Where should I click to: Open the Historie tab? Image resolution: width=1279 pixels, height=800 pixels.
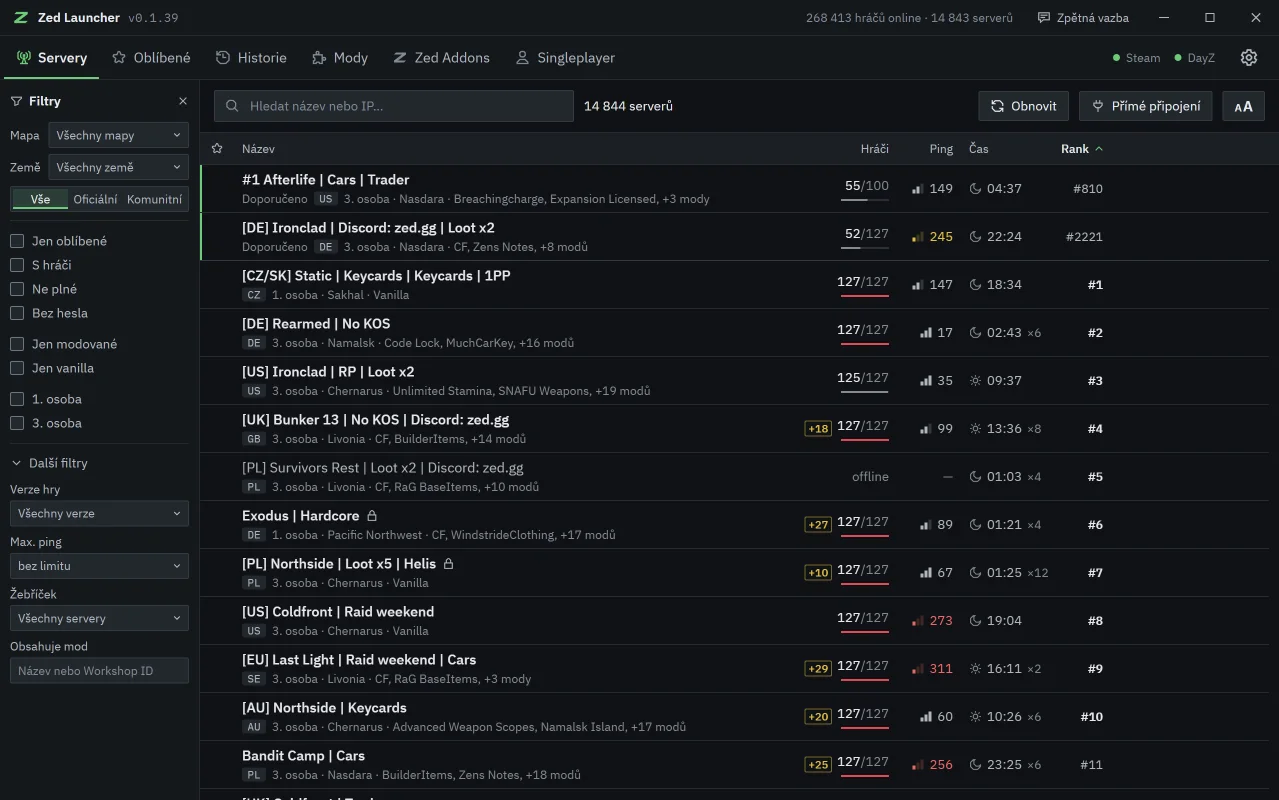tap(251, 58)
